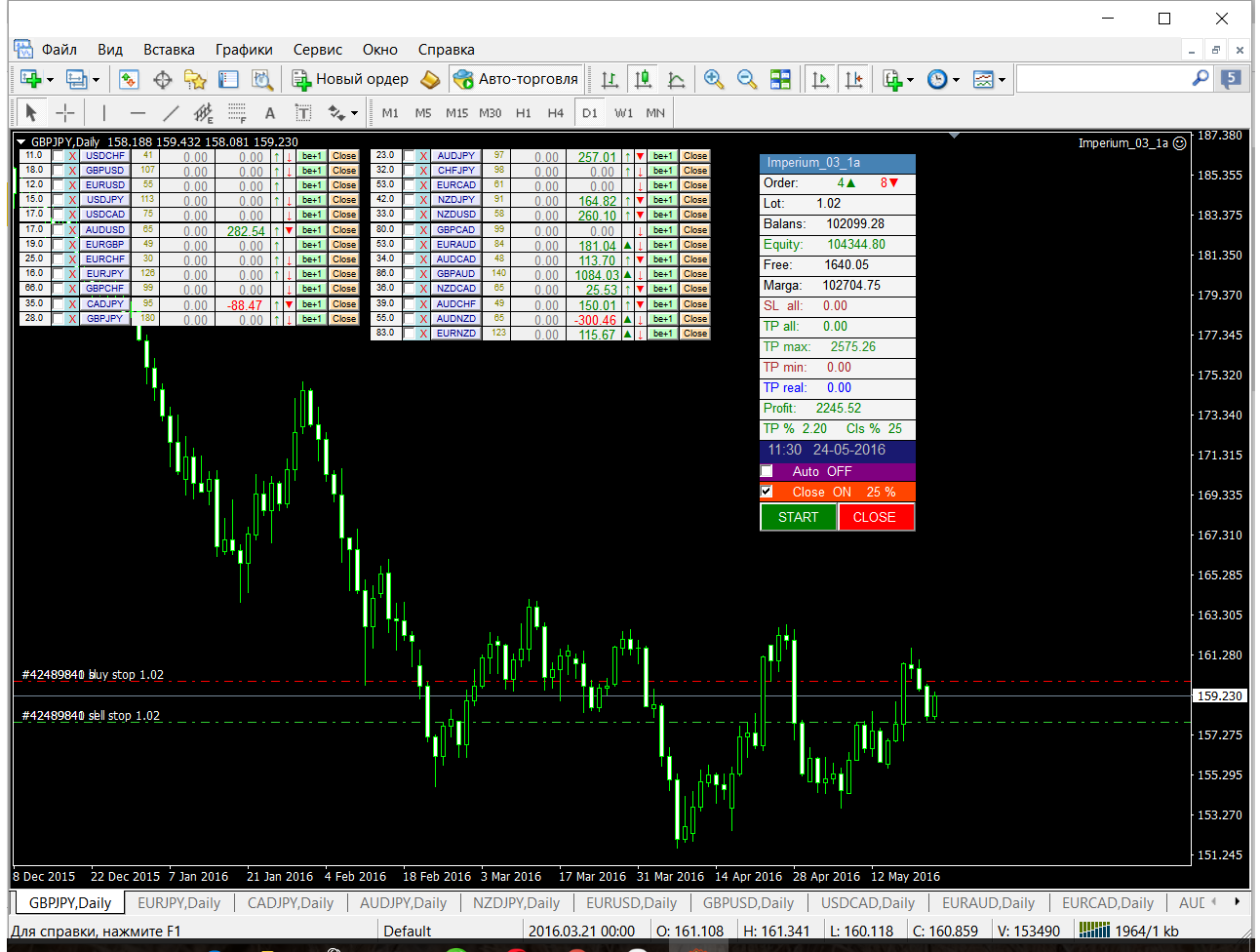The height and width of the screenshot is (952, 1260).
Task: Tick the checkbox in USDCHF row
Action: (x=59, y=156)
